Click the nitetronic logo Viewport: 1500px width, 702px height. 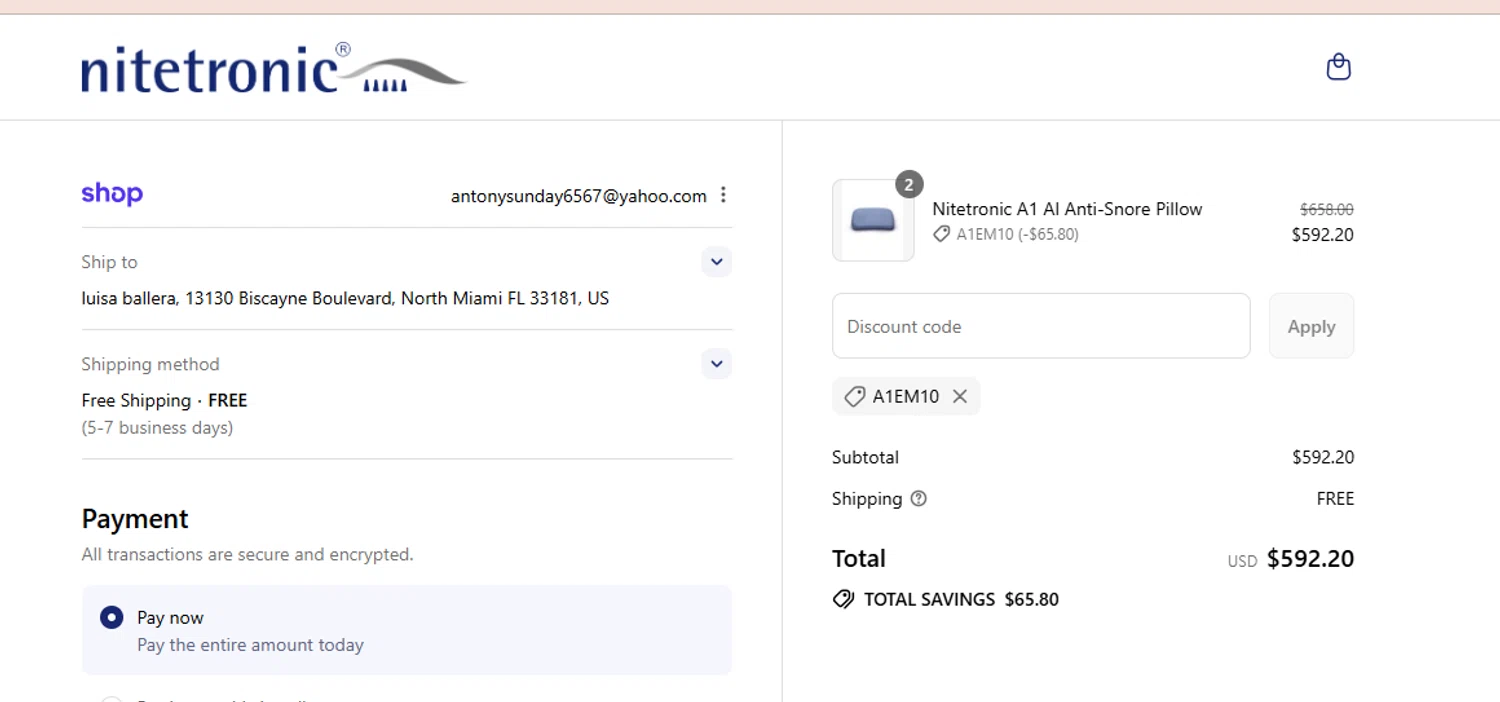(x=273, y=68)
